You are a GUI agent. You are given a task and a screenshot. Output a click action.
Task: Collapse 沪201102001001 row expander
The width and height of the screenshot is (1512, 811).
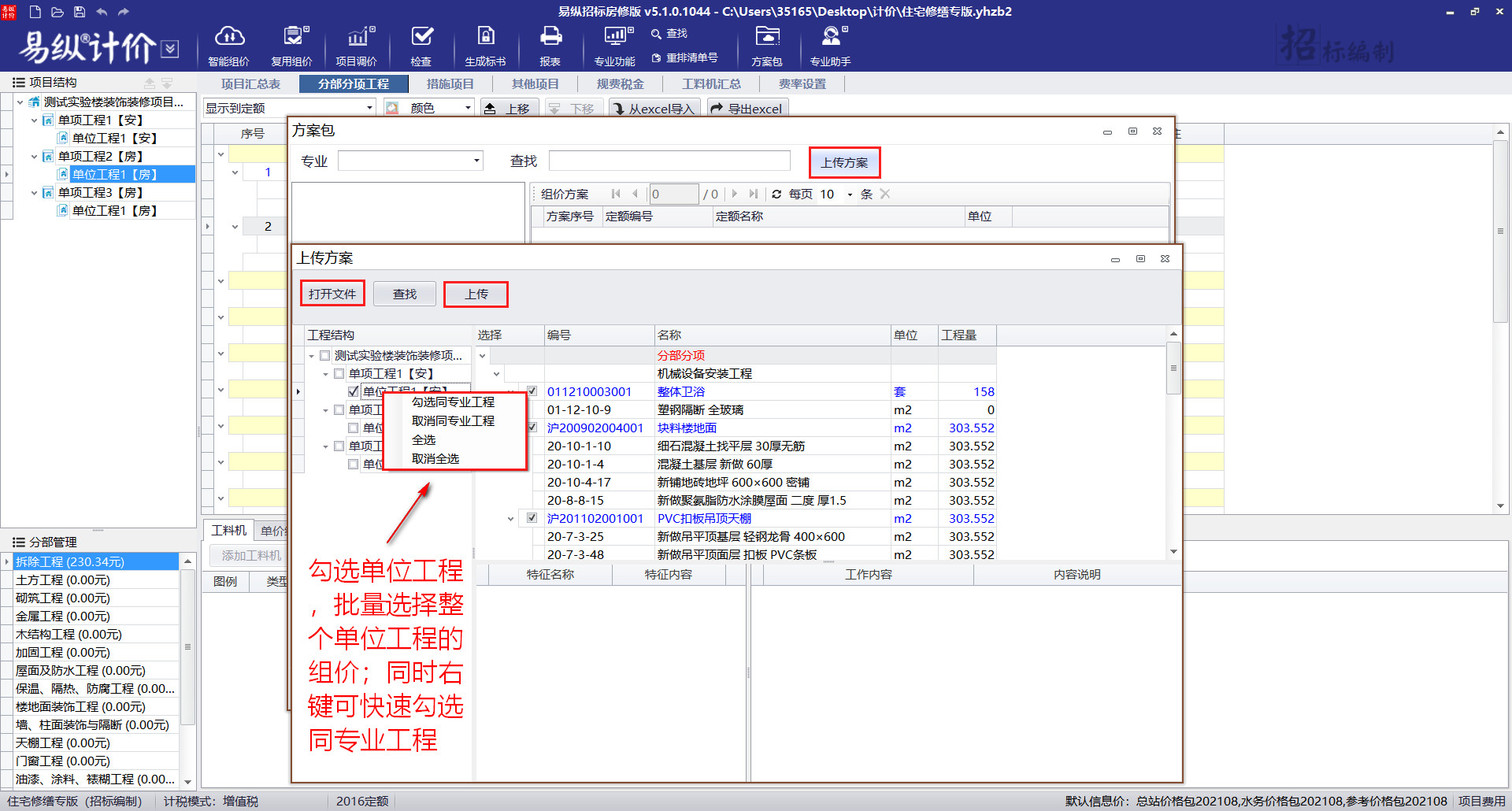click(510, 519)
